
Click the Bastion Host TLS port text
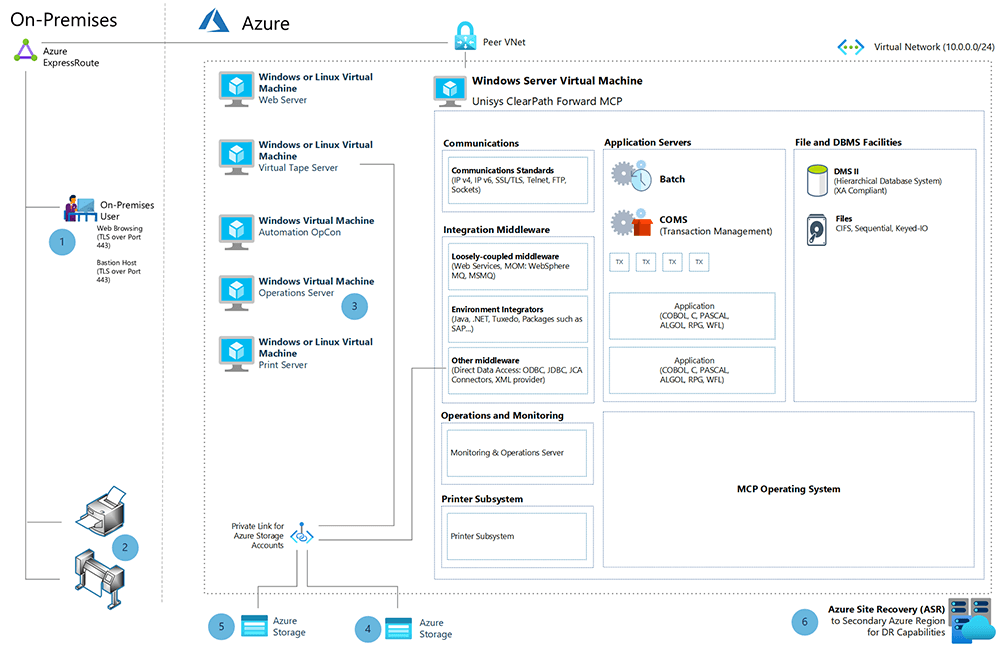pyautogui.click(x=119, y=271)
